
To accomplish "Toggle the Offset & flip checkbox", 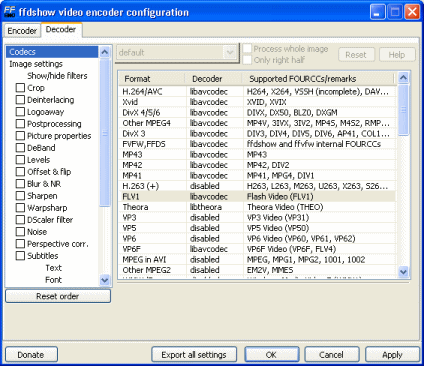I will point(20,172).
